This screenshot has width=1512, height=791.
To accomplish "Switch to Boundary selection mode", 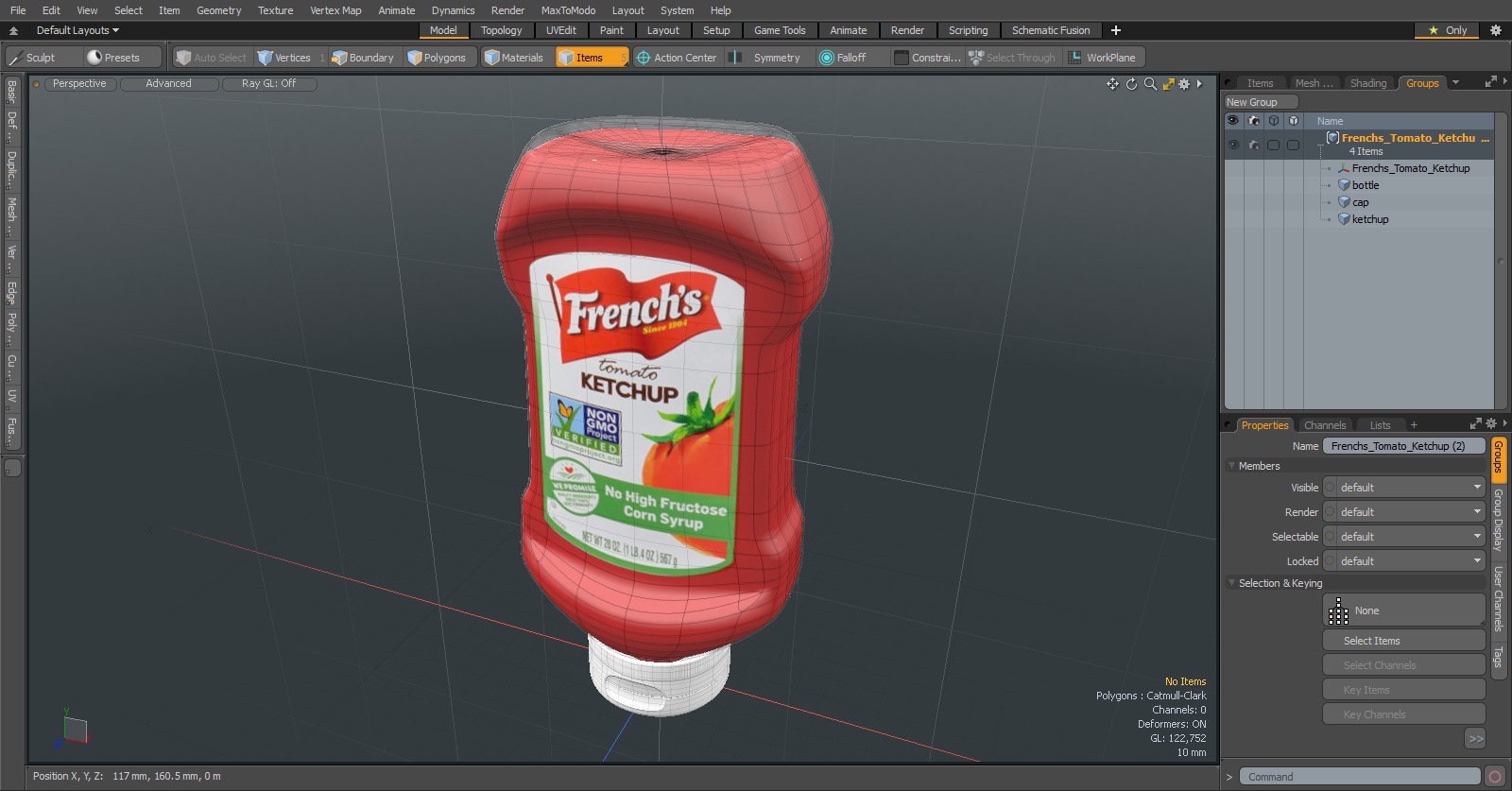I will coord(364,58).
